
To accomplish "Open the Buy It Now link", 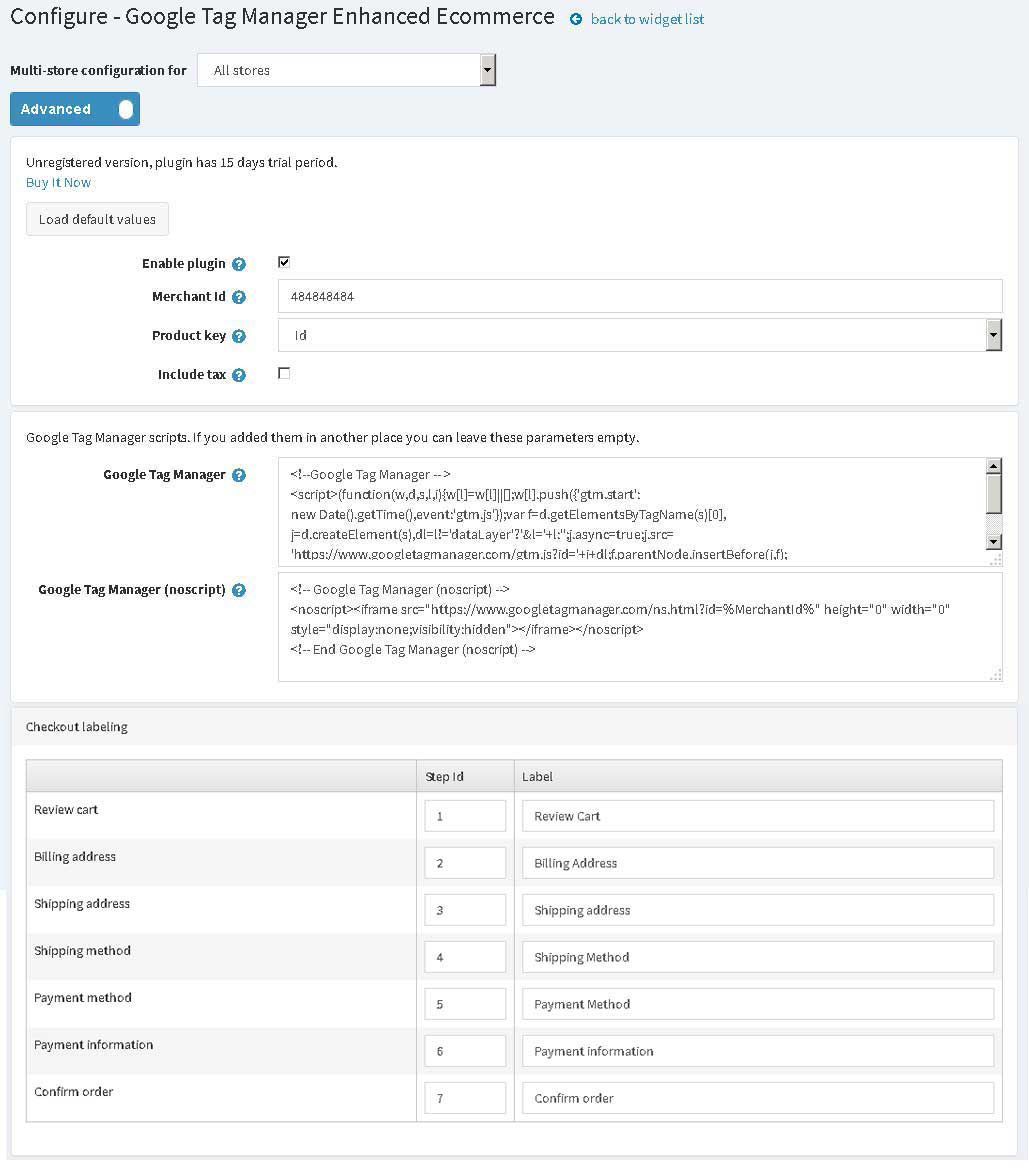I will (58, 183).
